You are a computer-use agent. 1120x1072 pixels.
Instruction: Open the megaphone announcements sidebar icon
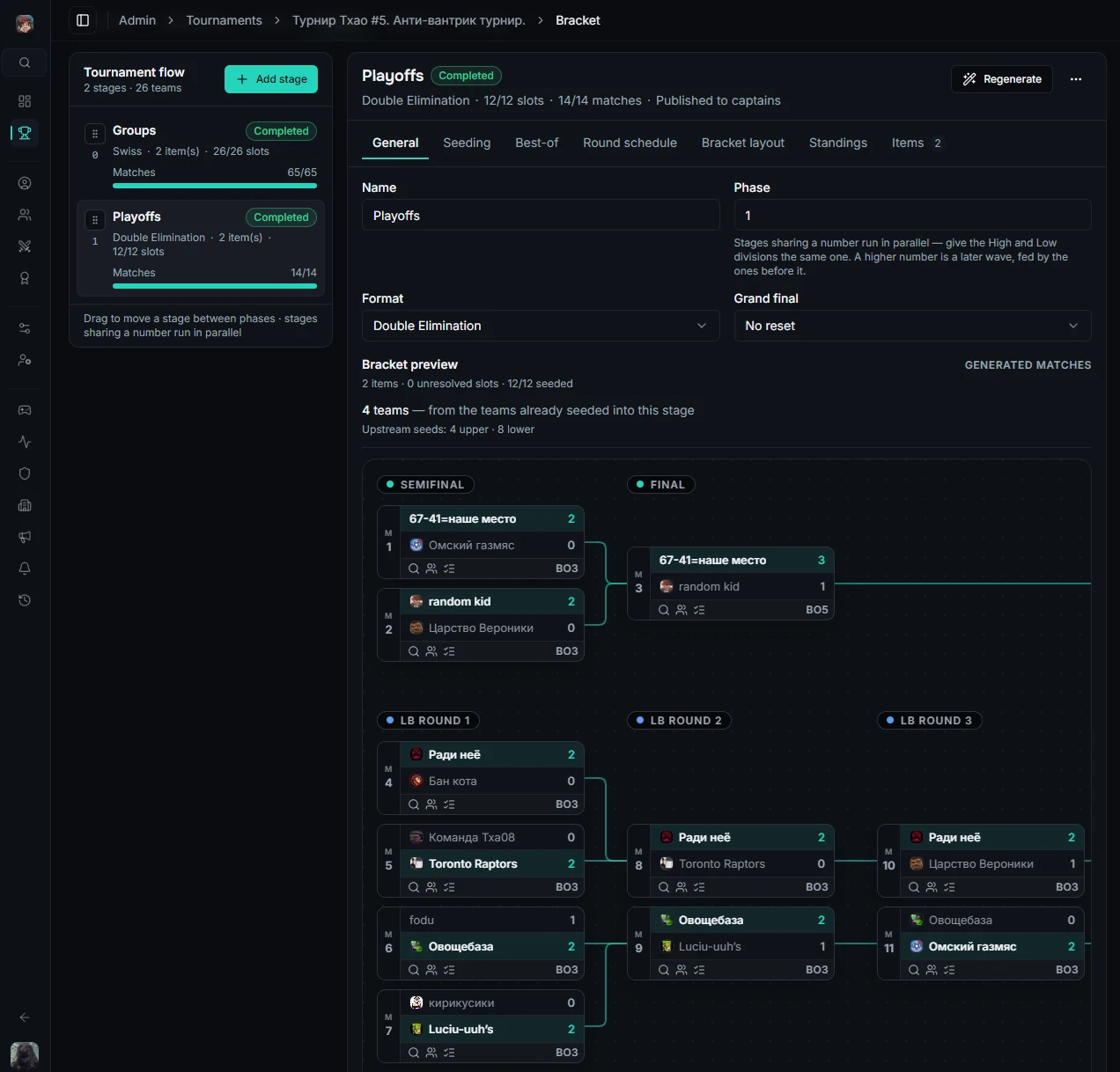click(25, 537)
